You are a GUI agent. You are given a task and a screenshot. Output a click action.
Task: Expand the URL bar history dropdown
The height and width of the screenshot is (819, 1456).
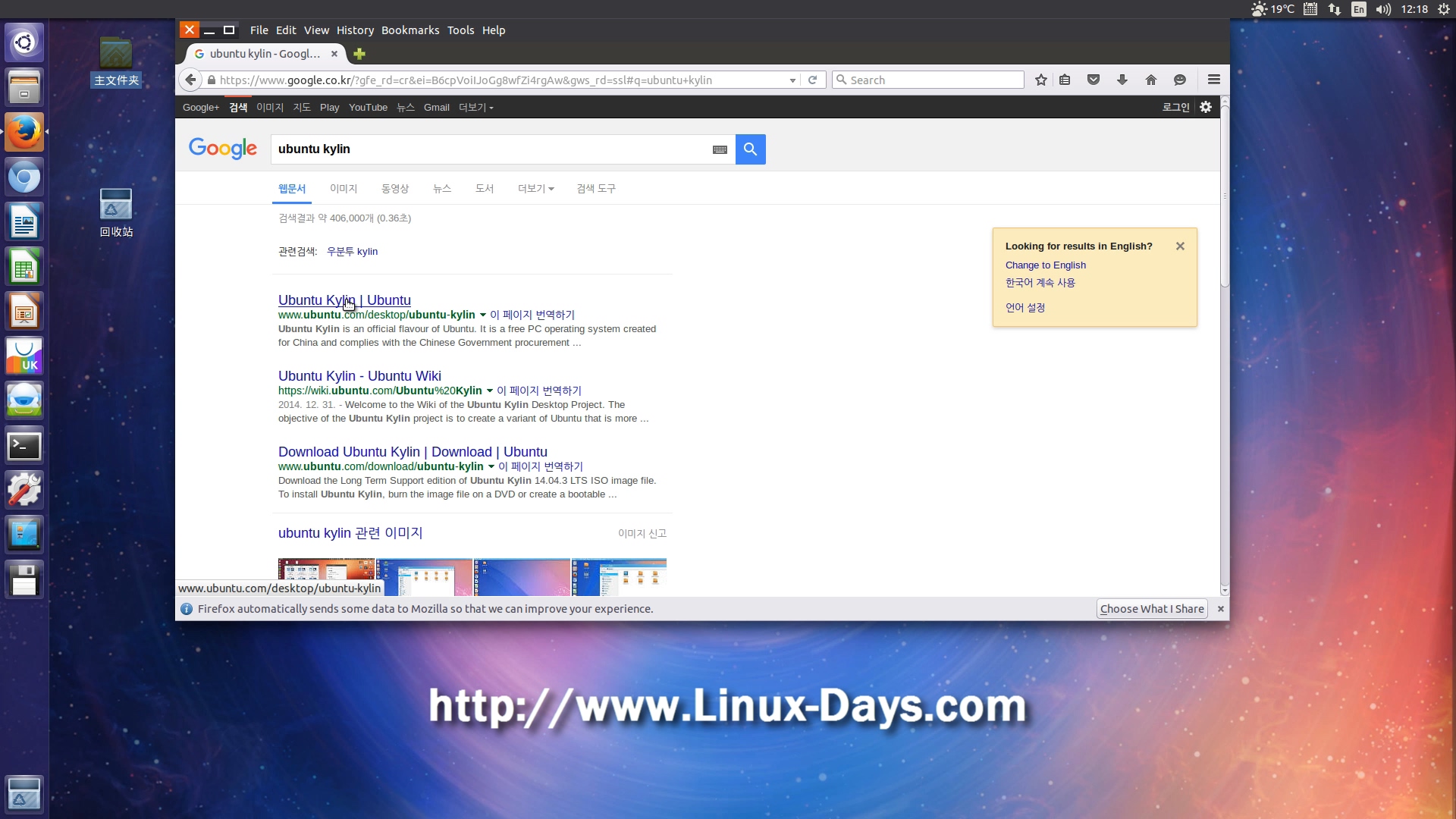point(792,80)
